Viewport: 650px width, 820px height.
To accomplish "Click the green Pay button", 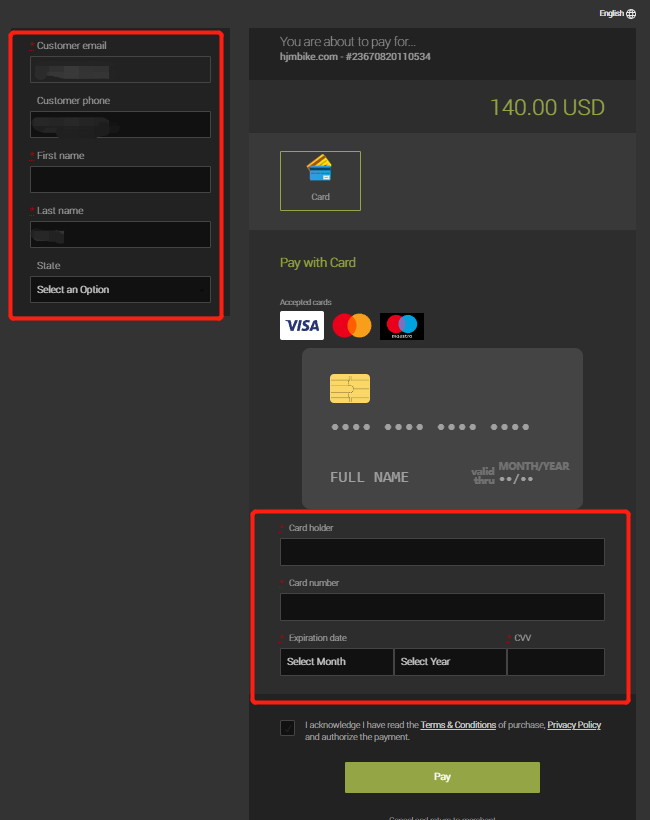I will coord(442,777).
